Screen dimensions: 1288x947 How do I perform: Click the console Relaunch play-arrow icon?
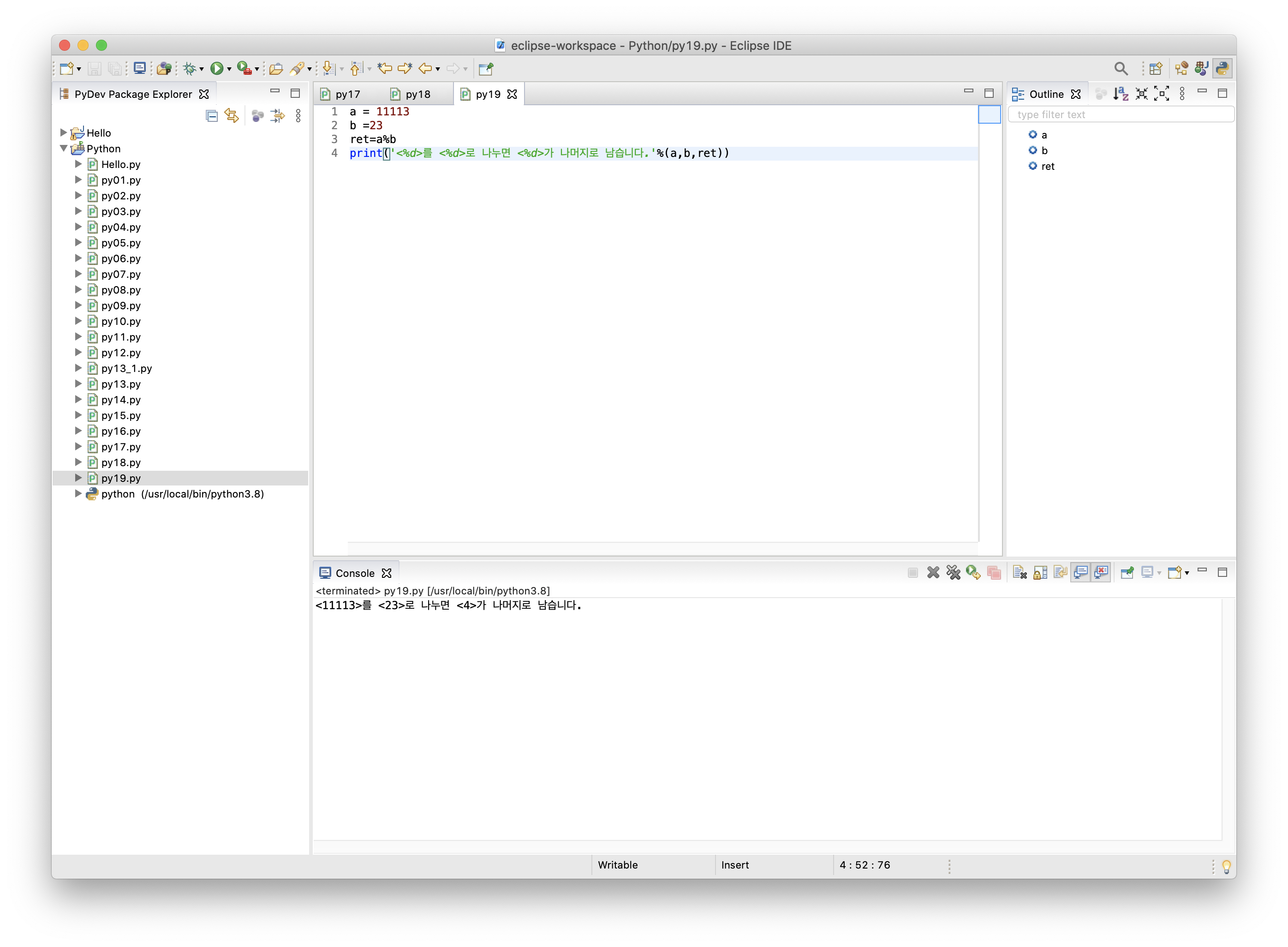tap(973, 573)
